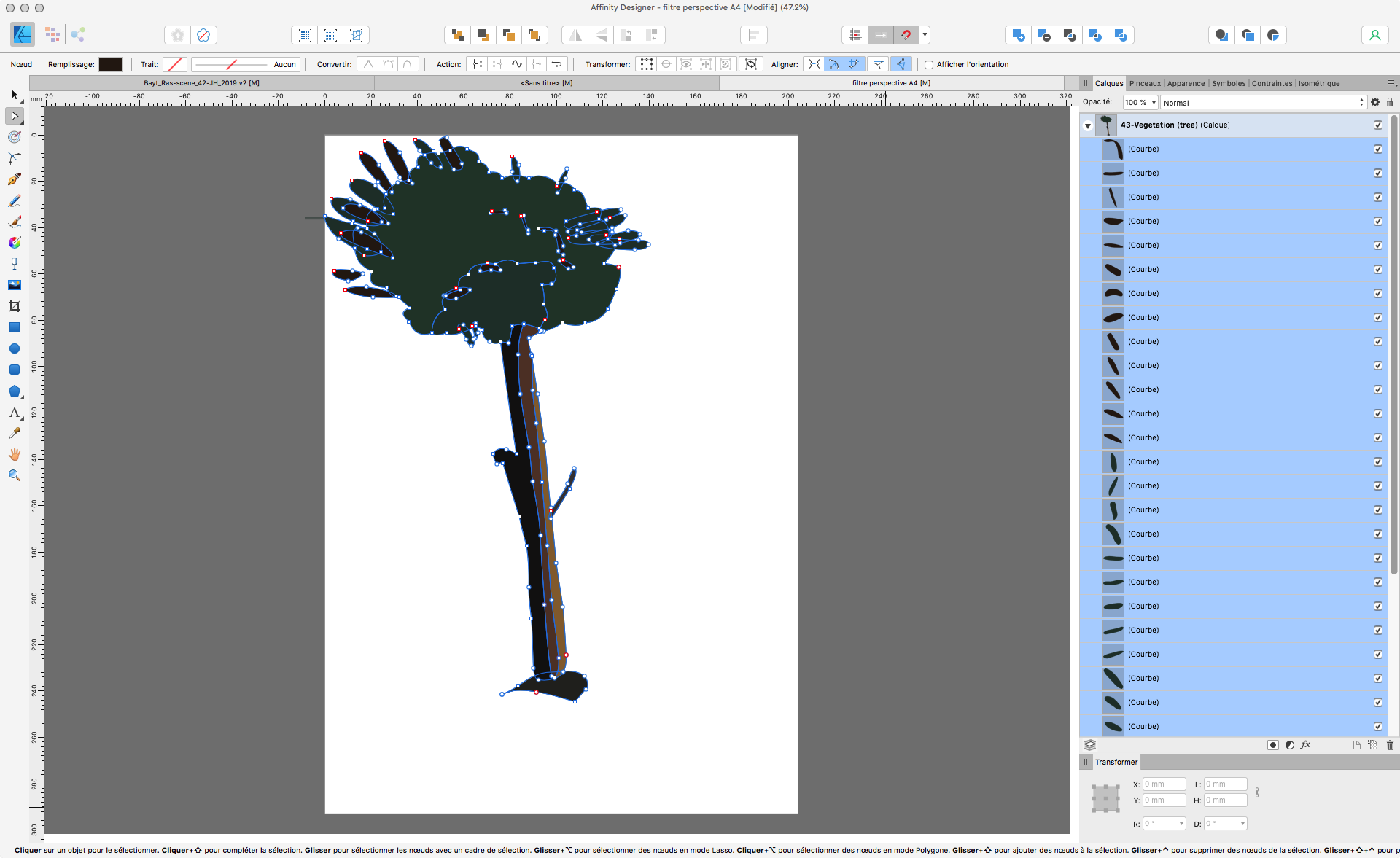This screenshot has width=1400, height=858.
Task: Enable Afficher l'orientation checkbox
Action: [x=929, y=65]
